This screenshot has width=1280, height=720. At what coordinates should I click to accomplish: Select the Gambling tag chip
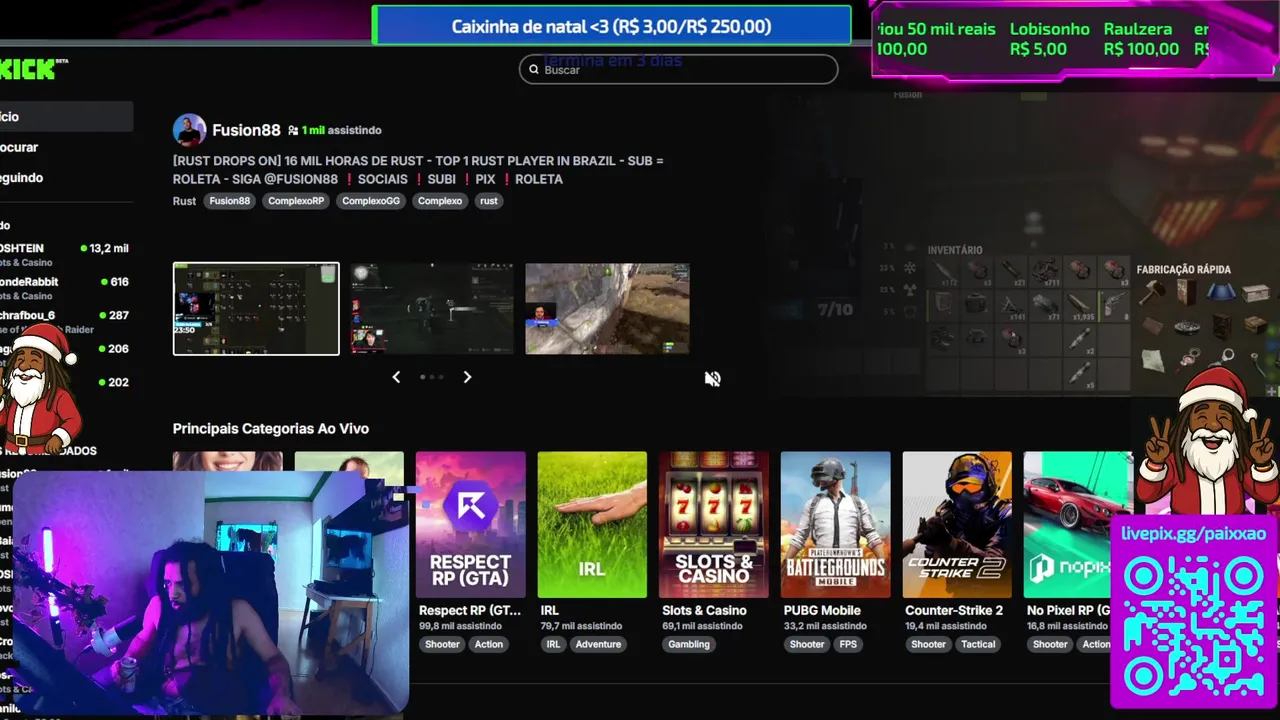tap(689, 644)
